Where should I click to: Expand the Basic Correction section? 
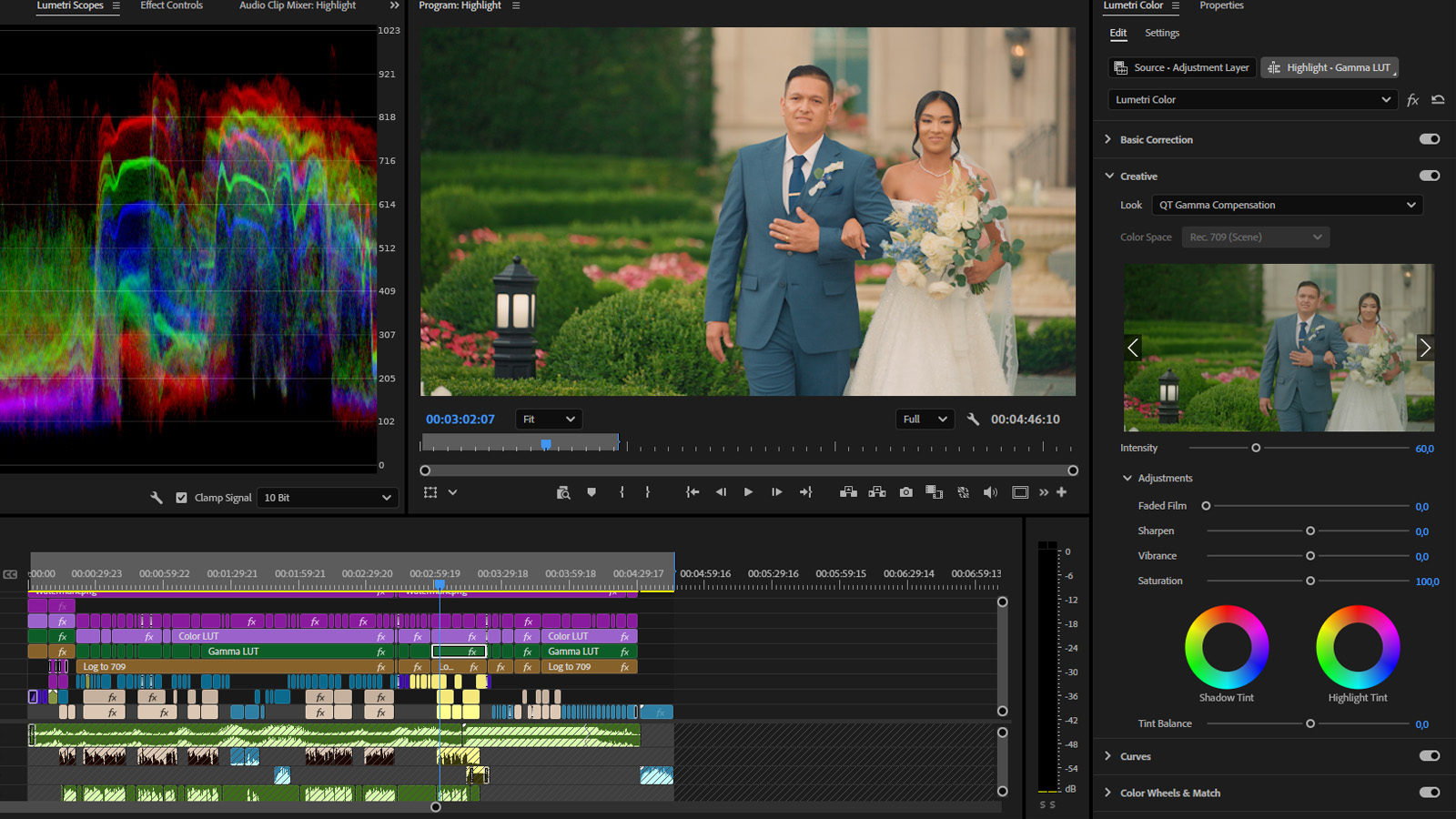point(1107,139)
